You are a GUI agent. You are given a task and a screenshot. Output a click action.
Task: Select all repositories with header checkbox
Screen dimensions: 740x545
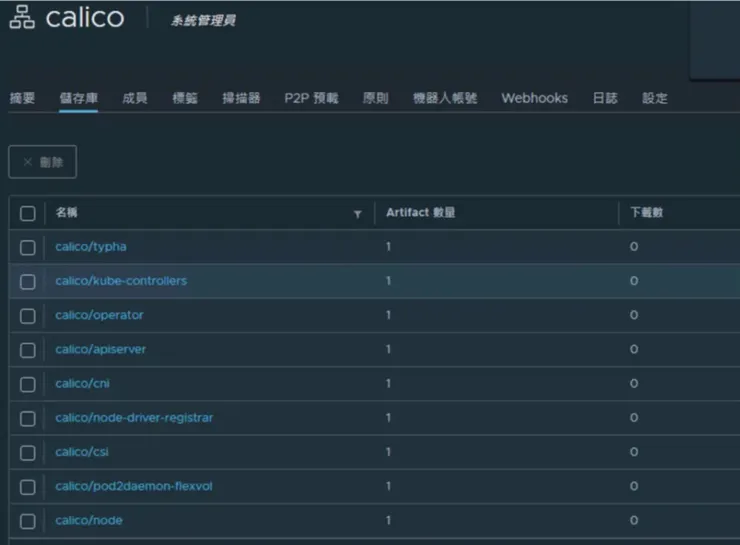tap(28, 213)
